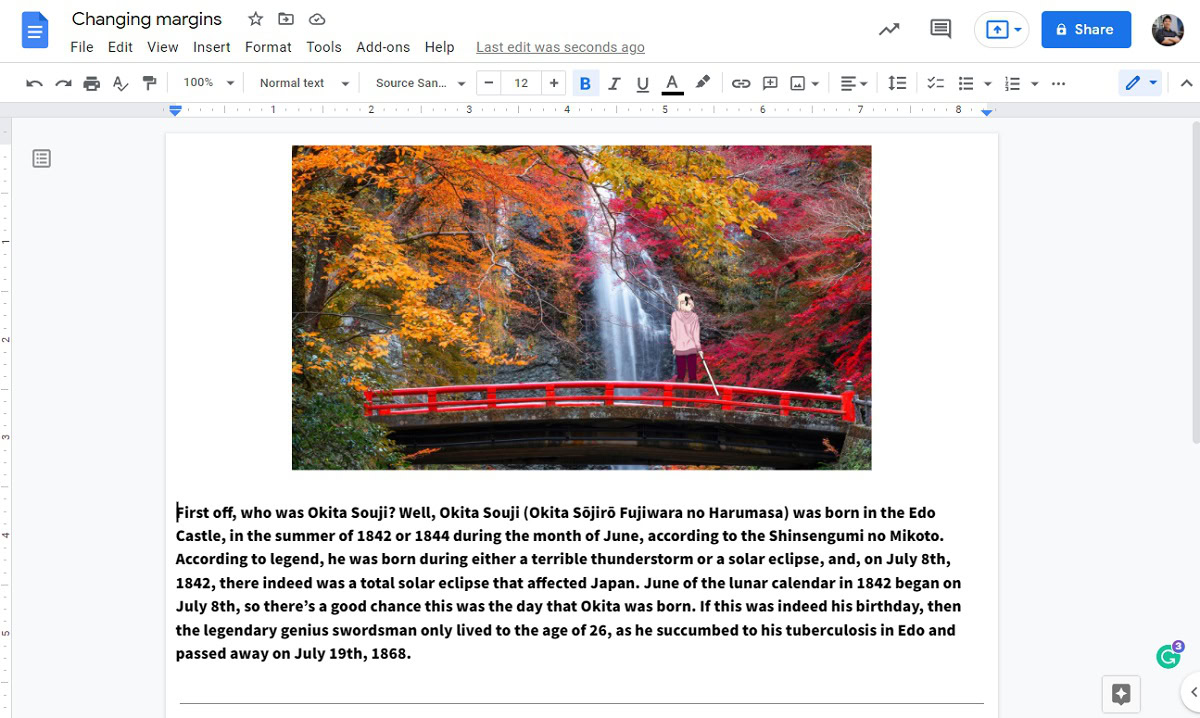Open the 'Last edit was seconds ago' link
The image size is (1200, 718).
tap(560, 47)
